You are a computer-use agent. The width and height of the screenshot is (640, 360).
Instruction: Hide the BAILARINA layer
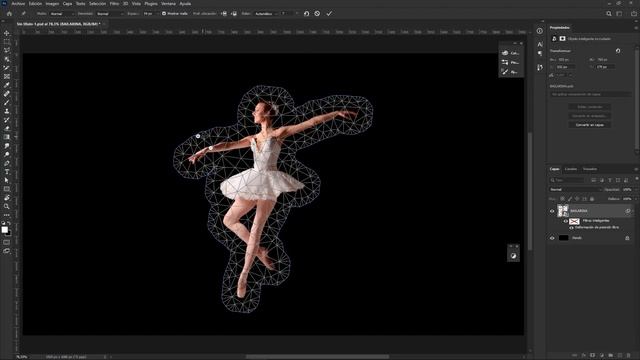[x=552, y=211]
